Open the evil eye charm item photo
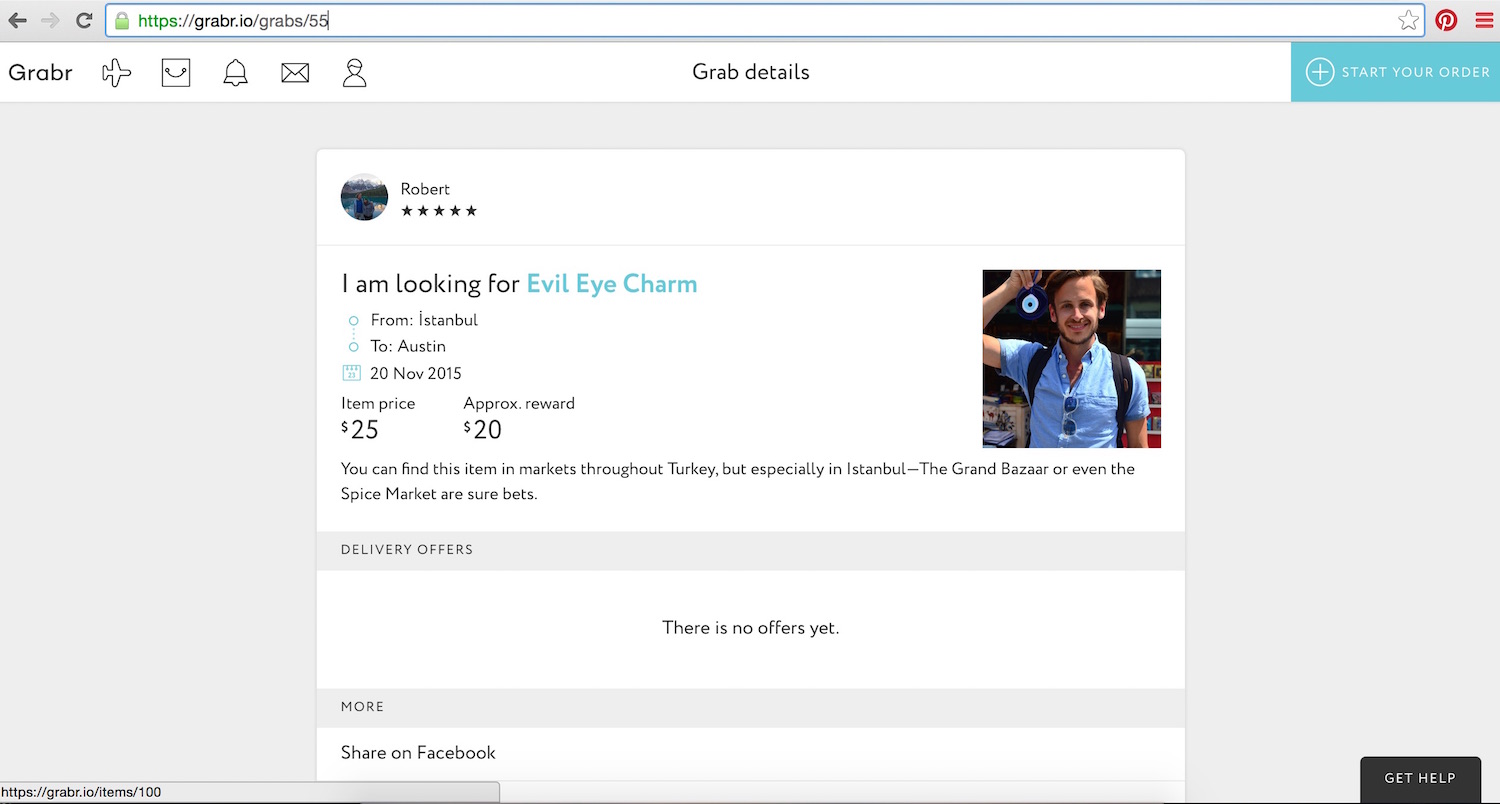 click(1072, 359)
